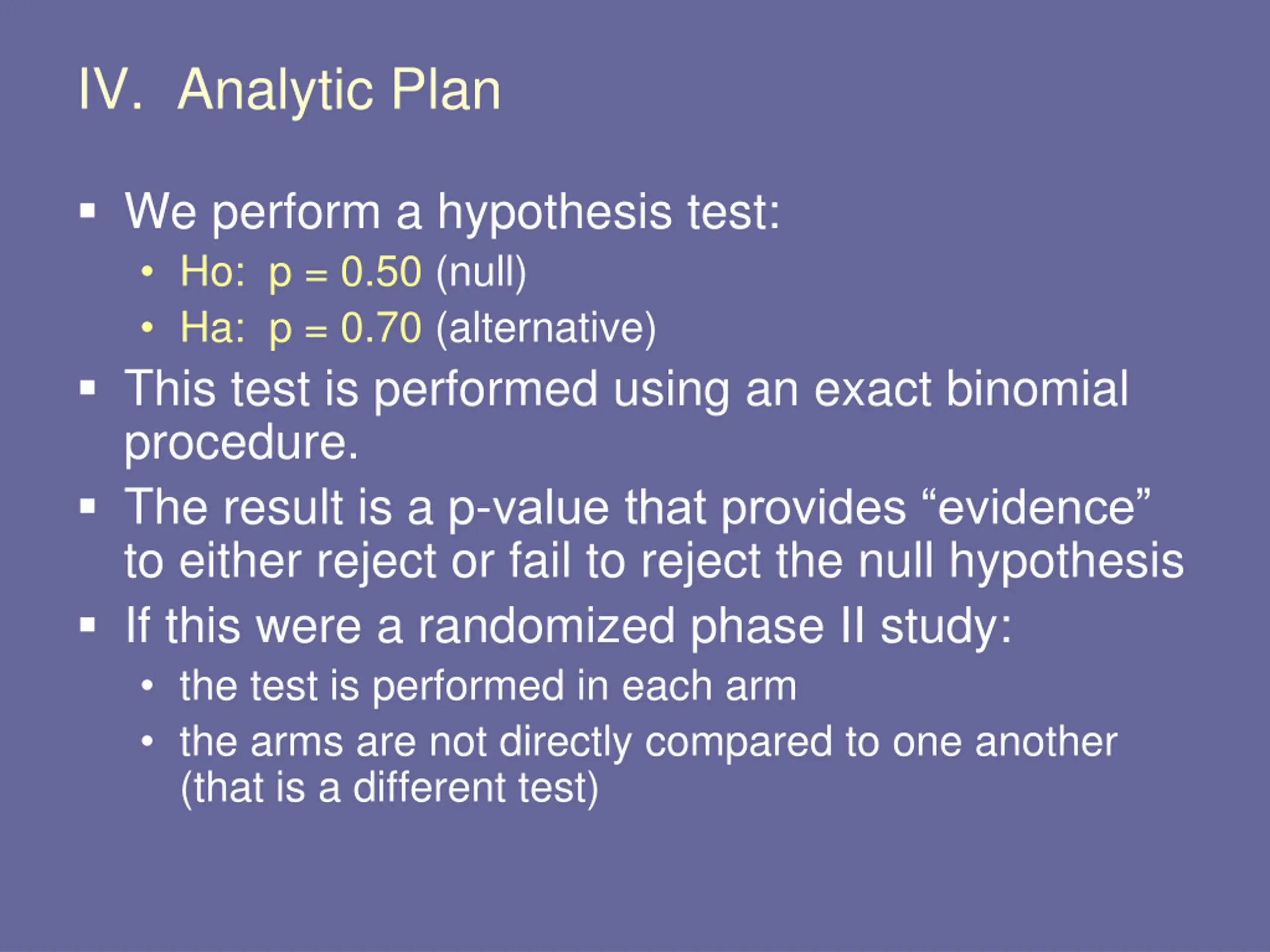Click the yellow 'Ho: p = 0.50' text
The image size is (1270, 952).
[x=301, y=273]
